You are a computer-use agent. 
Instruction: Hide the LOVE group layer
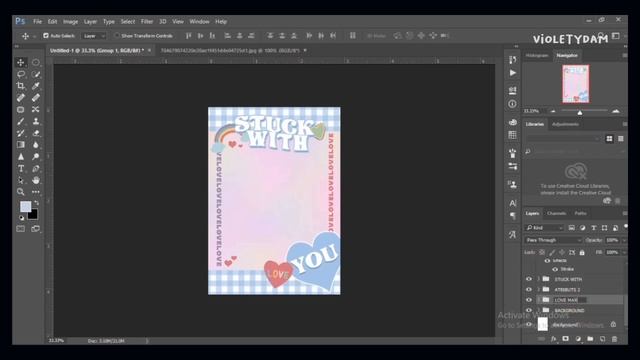(529, 300)
